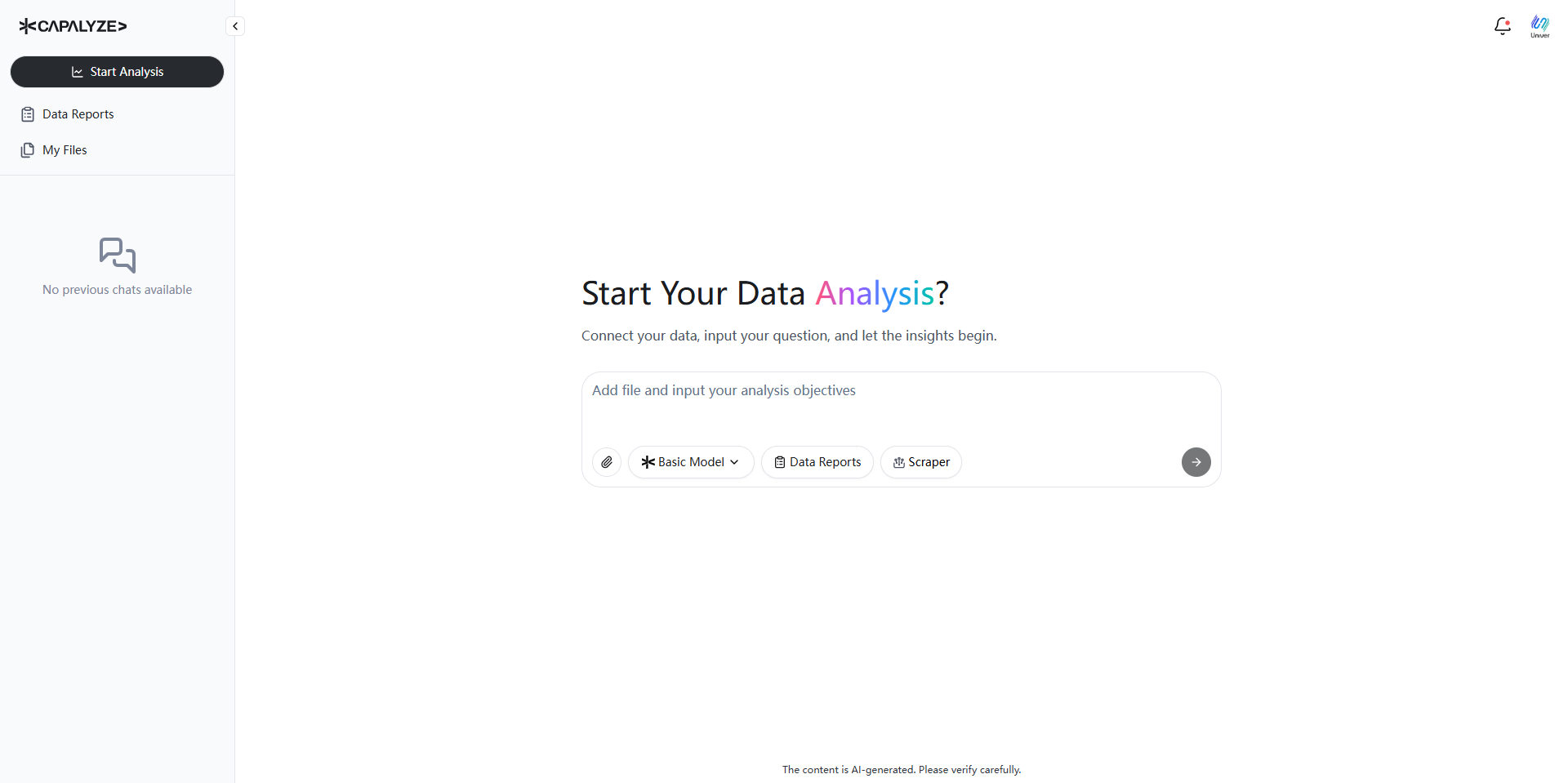Image resolution: width=1568 pixels, height=783 pixels.
Task: Send the query with the arrow button
Action: point(1196,462)
